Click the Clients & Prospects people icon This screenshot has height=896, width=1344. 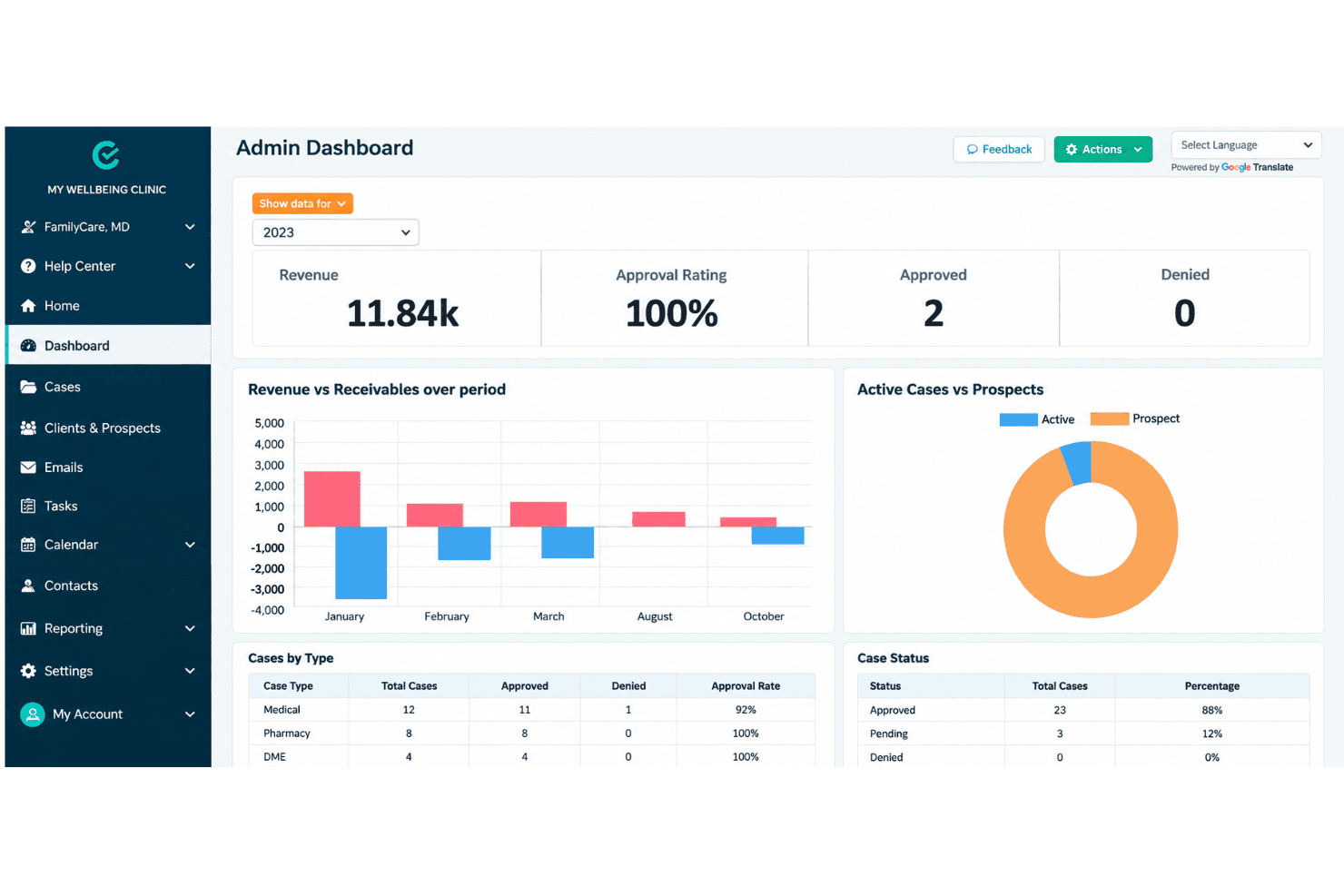coord(28,428)
